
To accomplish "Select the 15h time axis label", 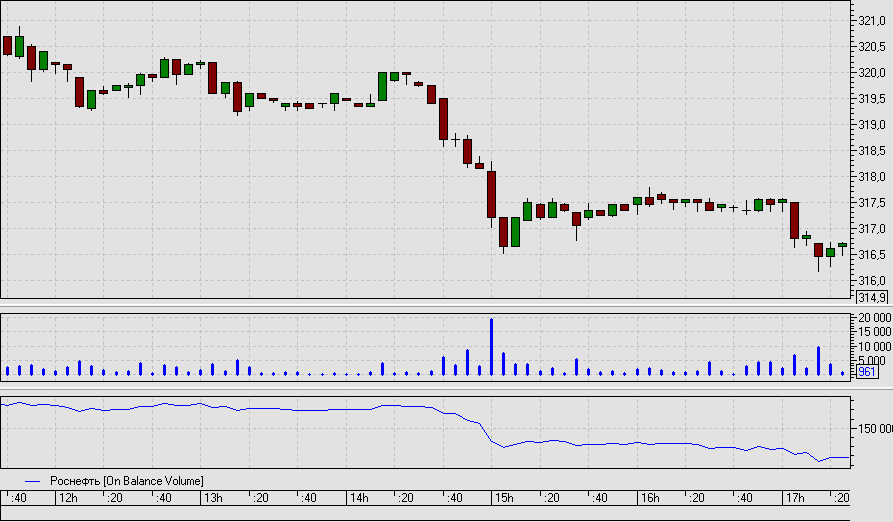I will point(504,498).
